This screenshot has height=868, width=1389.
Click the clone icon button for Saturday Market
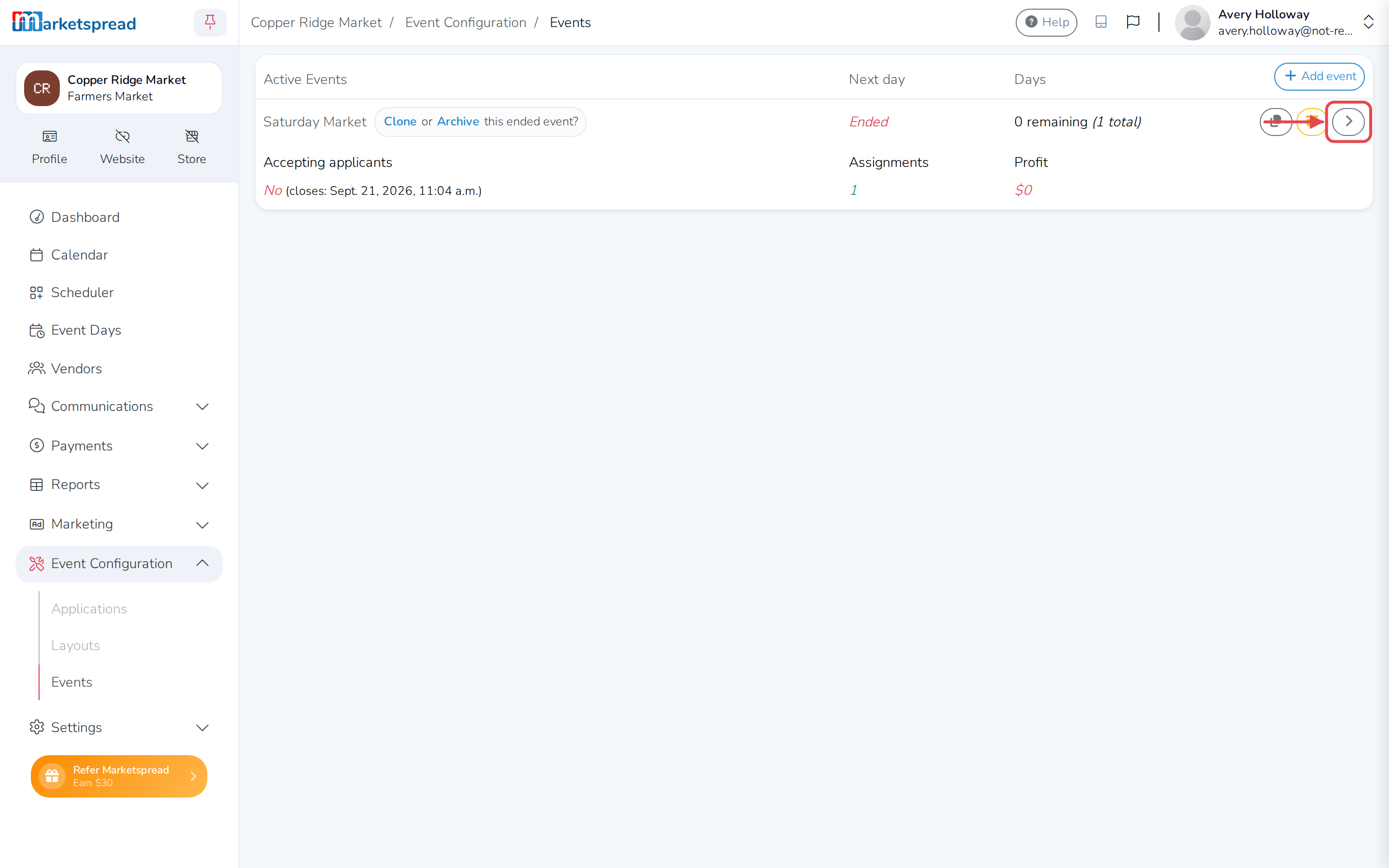pos(1275,122)
